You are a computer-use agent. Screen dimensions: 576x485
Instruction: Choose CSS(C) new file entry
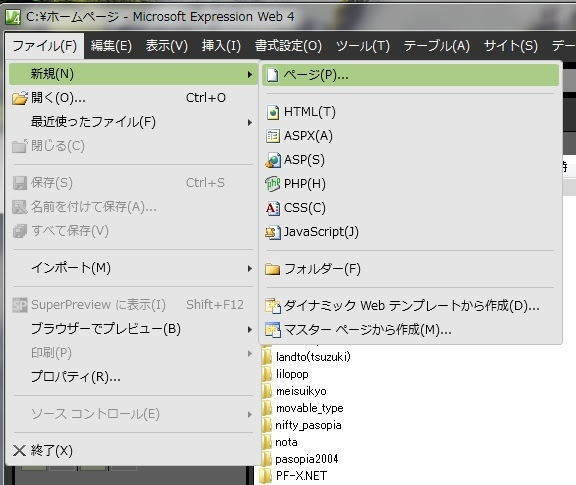click(410, 208)
